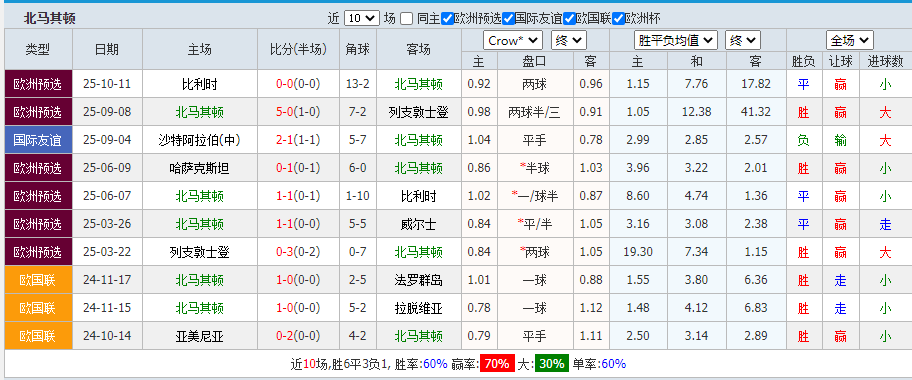
Task: Click the 41.32 away odds cell
Action: click(756, 112)
